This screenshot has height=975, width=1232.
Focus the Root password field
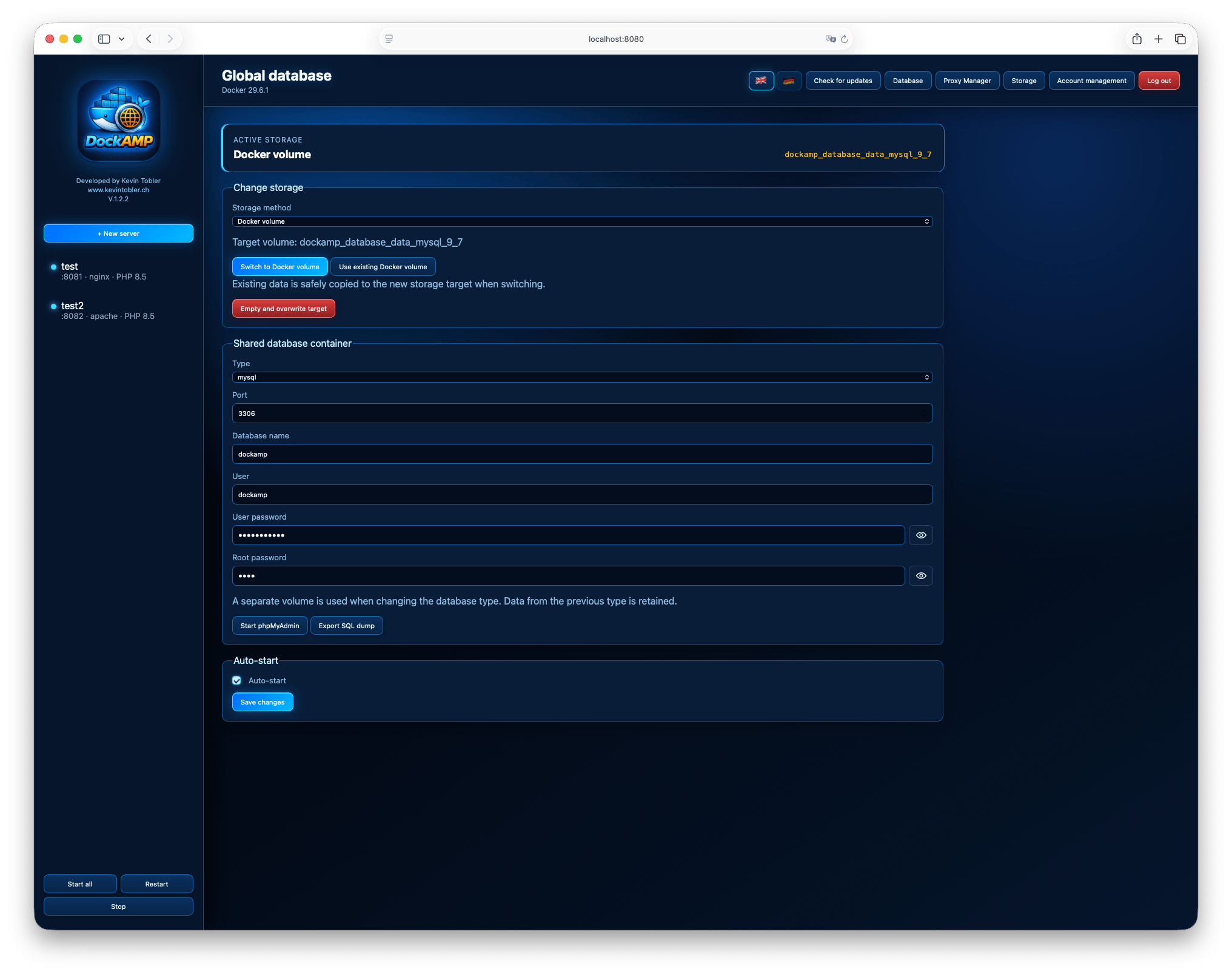click(x=568, y=576)
